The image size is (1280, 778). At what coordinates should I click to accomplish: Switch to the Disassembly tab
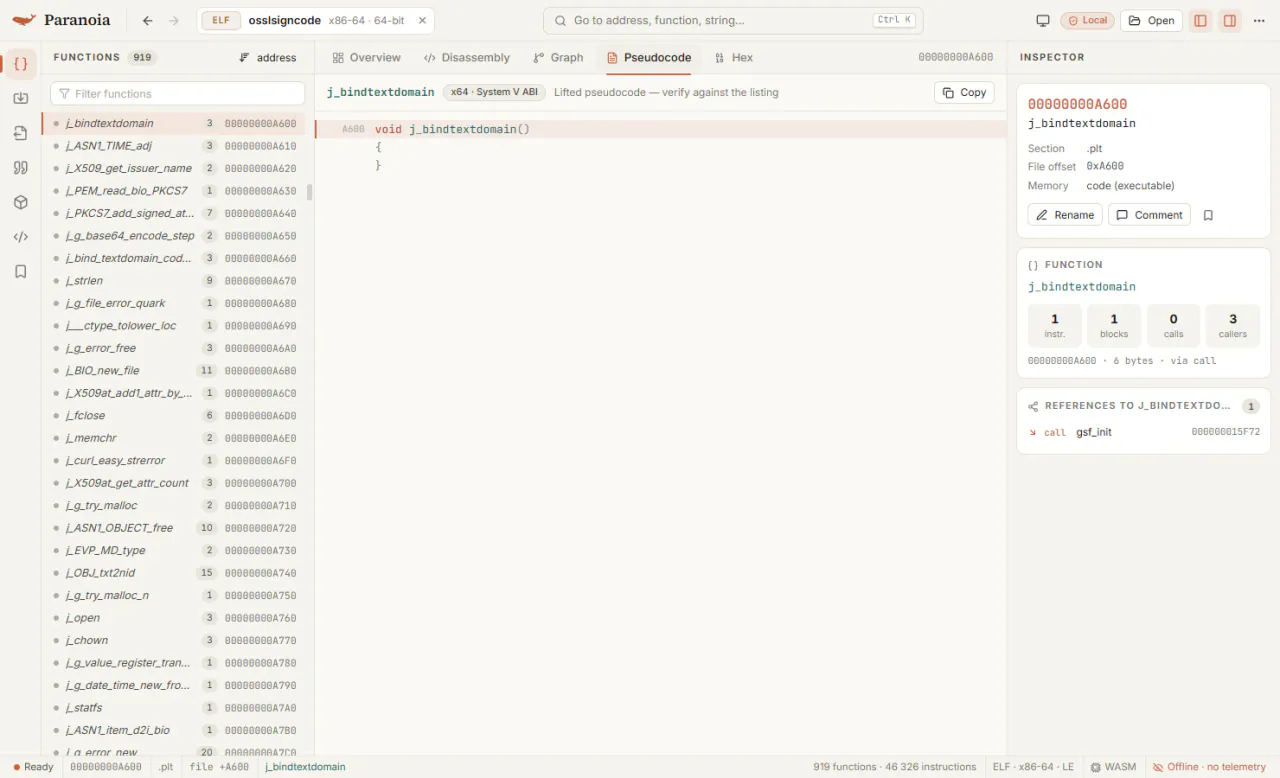point(467,58)
